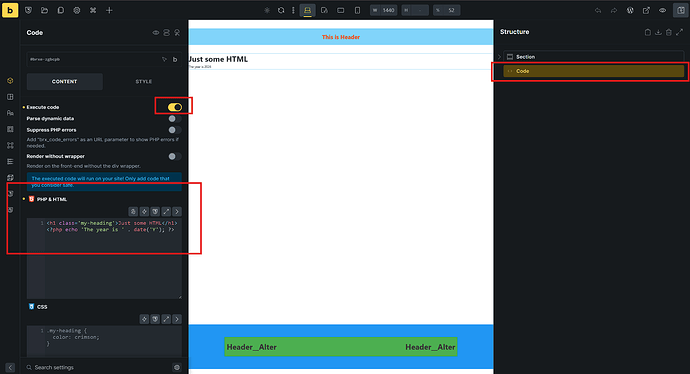Click the eye icon in Code panel header
Image resolution: width=690 pixels, height=374 pixels.
tap(156, 33)
